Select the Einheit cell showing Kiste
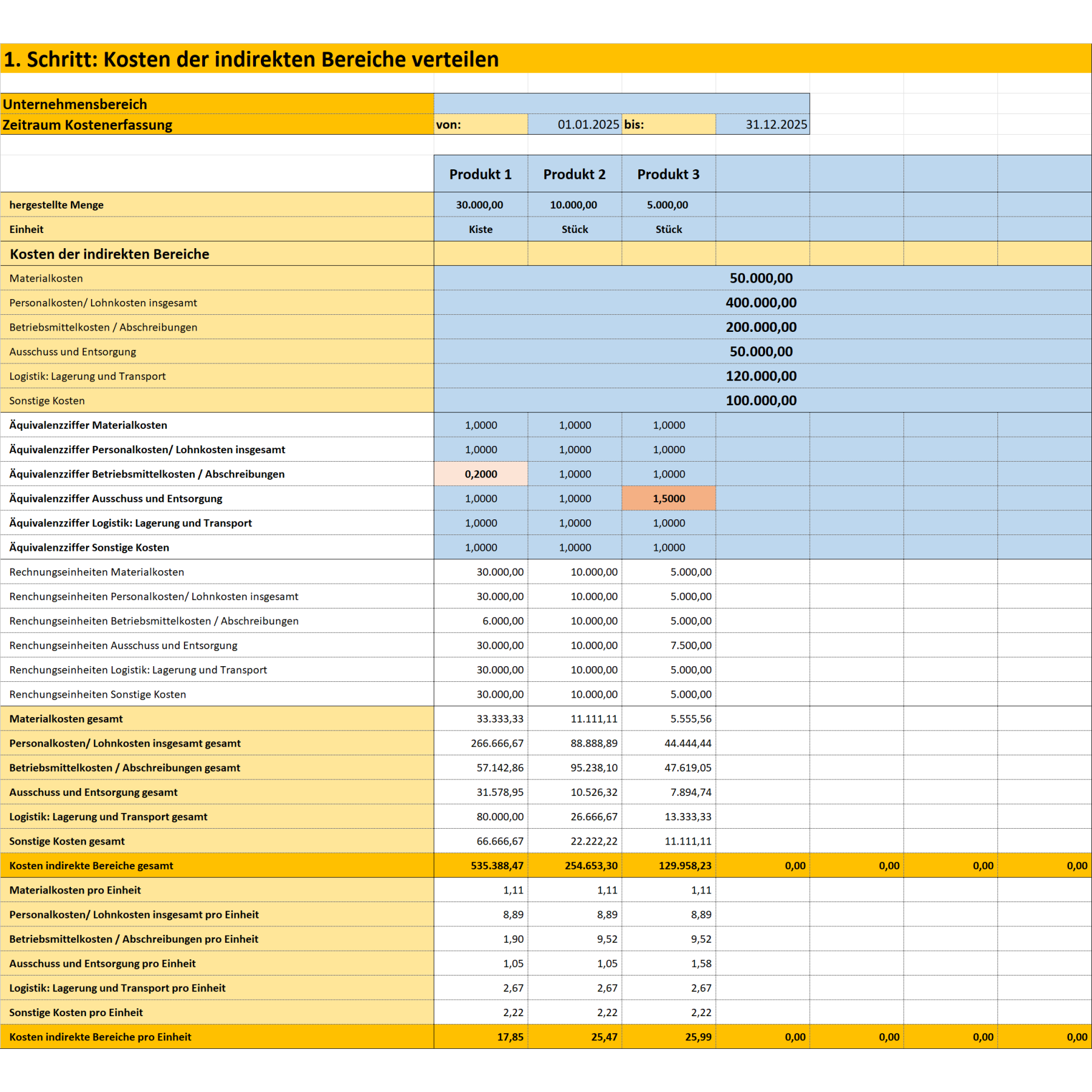Screen dimensions: 1092x1092 click(x=481, y=229)
